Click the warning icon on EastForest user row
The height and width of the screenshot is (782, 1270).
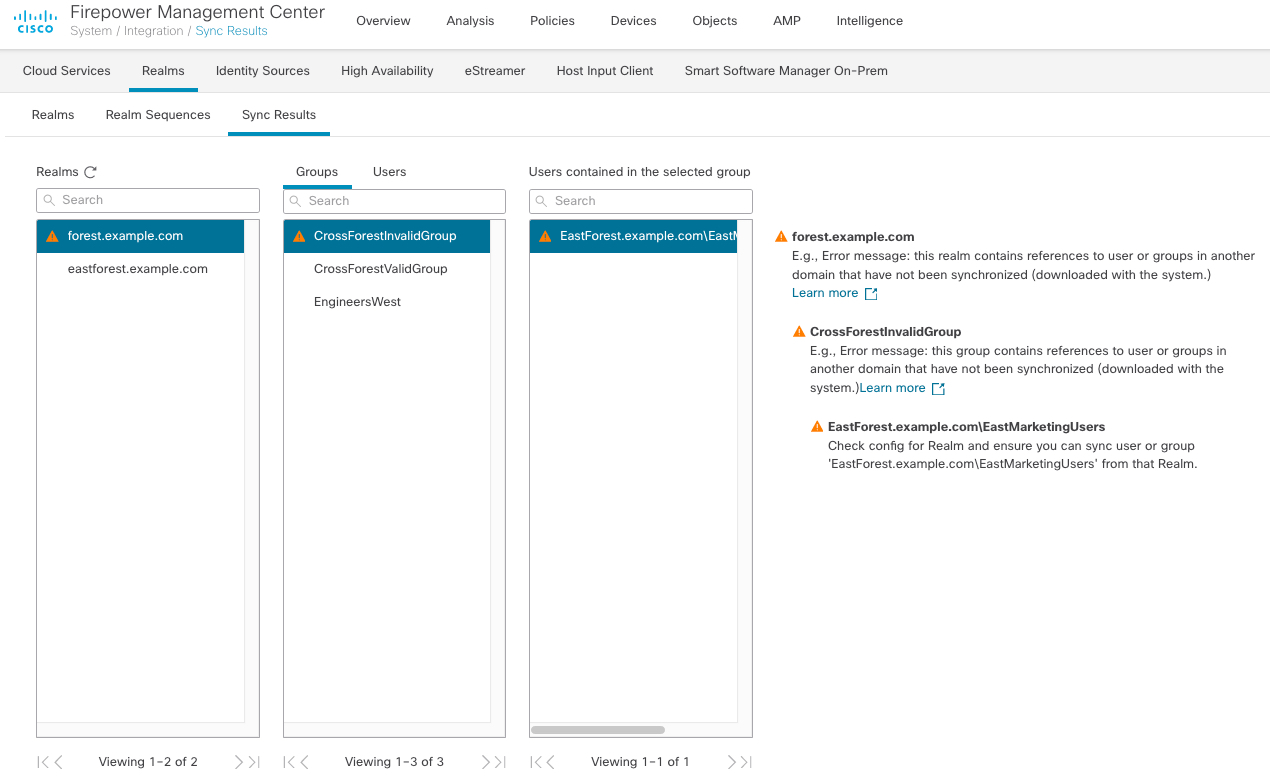545,236
